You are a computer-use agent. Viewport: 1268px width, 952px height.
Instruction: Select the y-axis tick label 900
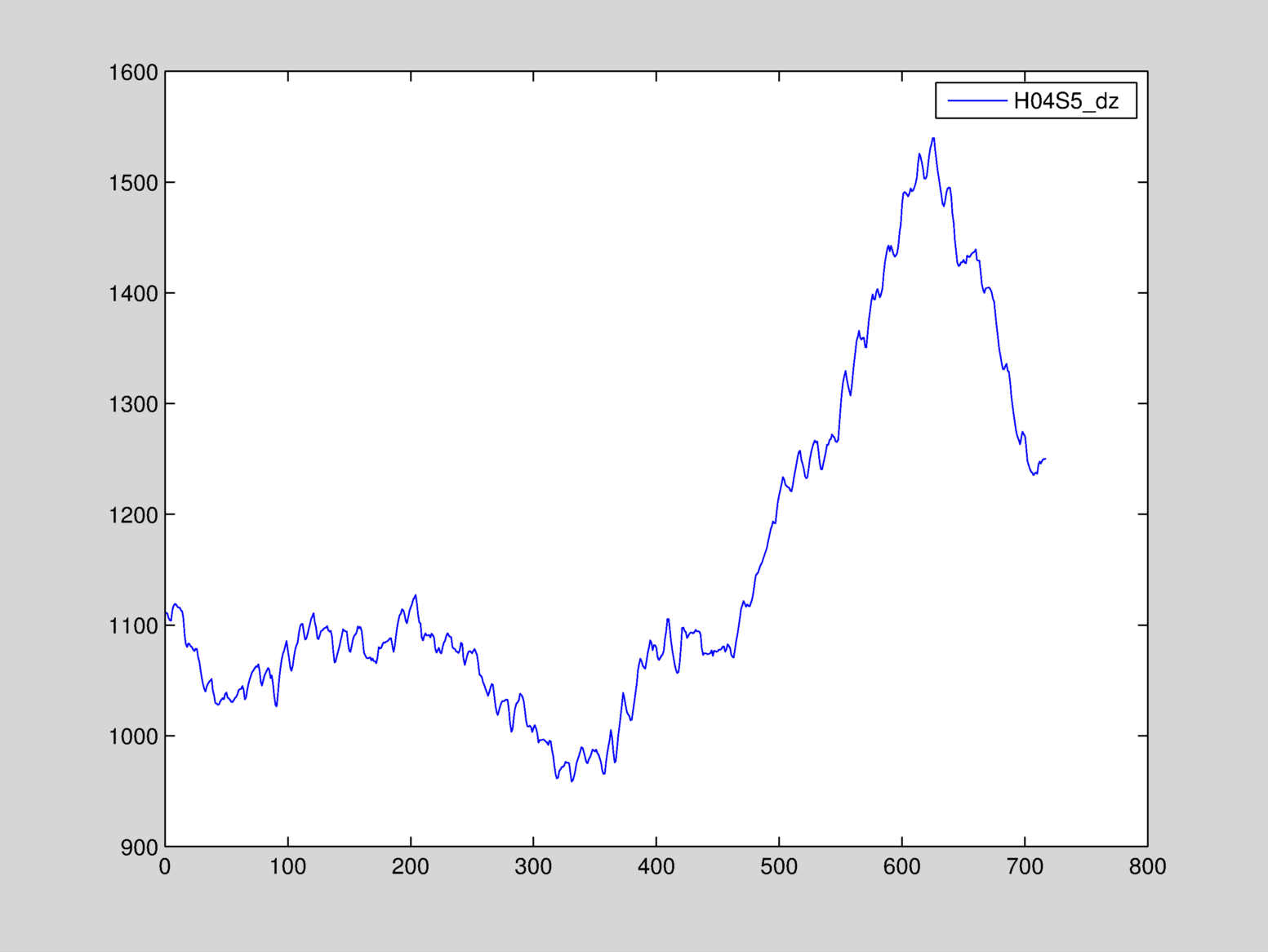[140, 847]
